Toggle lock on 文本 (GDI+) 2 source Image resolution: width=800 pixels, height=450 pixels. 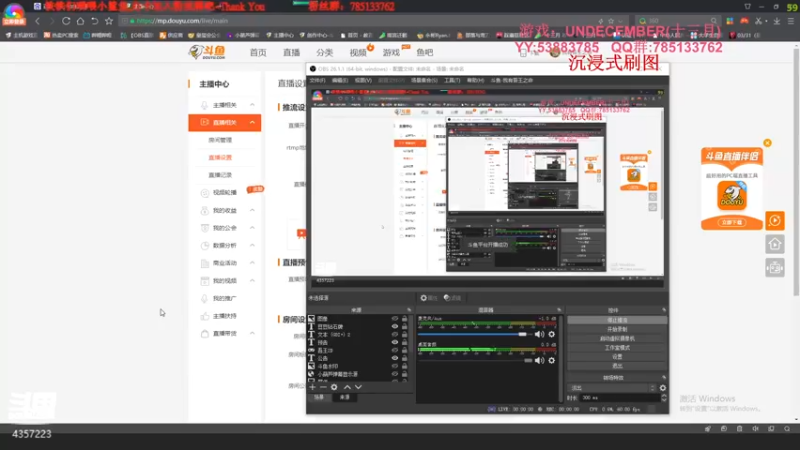(405, 334)
